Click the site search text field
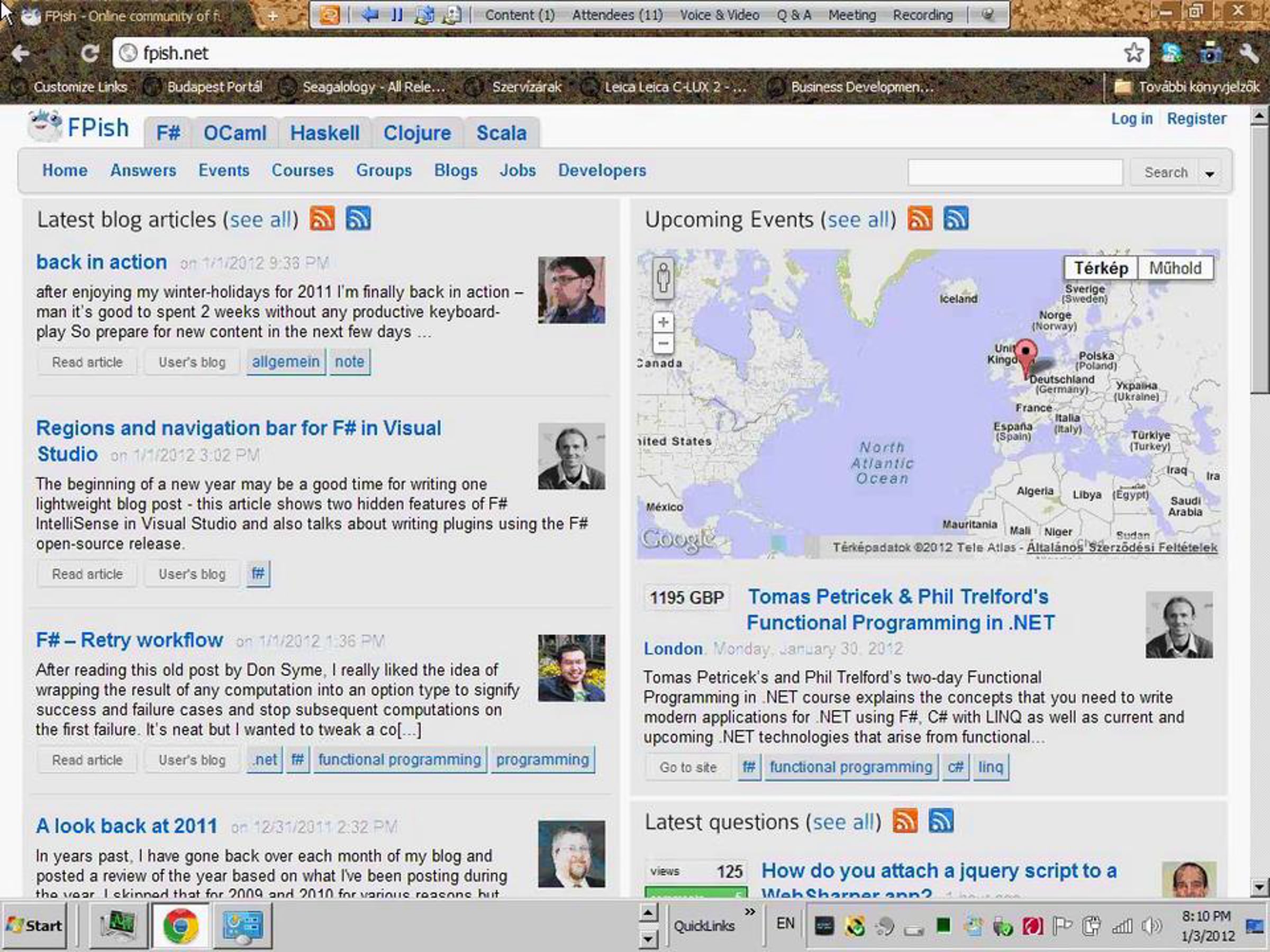This screenshot has height=952, width=1270. [x=1015, y=172]
